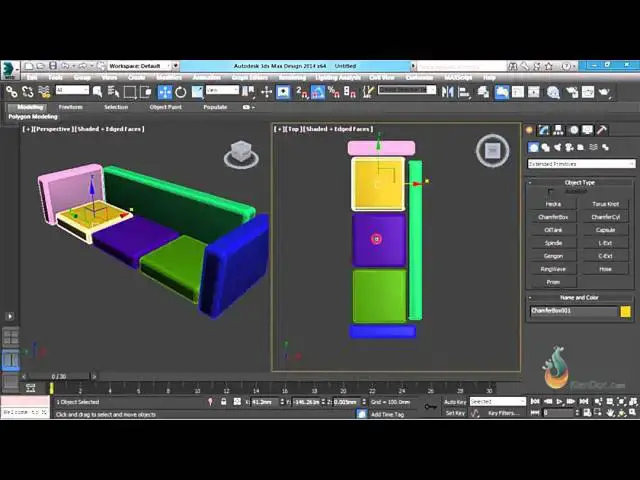Open the Hierarchy command panel tab
640x480 pixels.
558,130
